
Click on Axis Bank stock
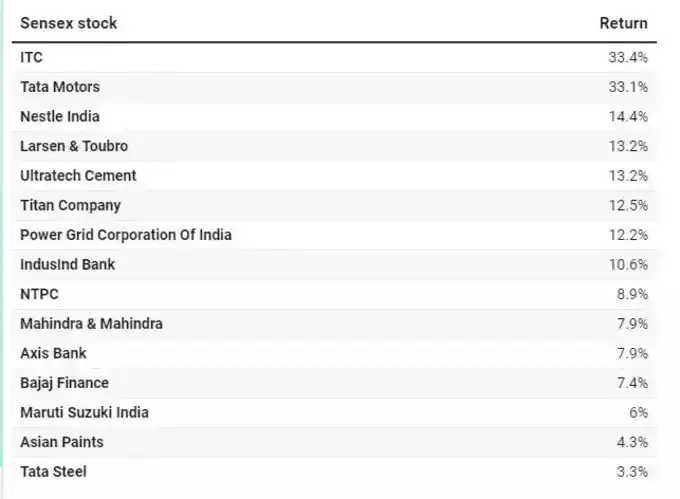tap(53, 353)
